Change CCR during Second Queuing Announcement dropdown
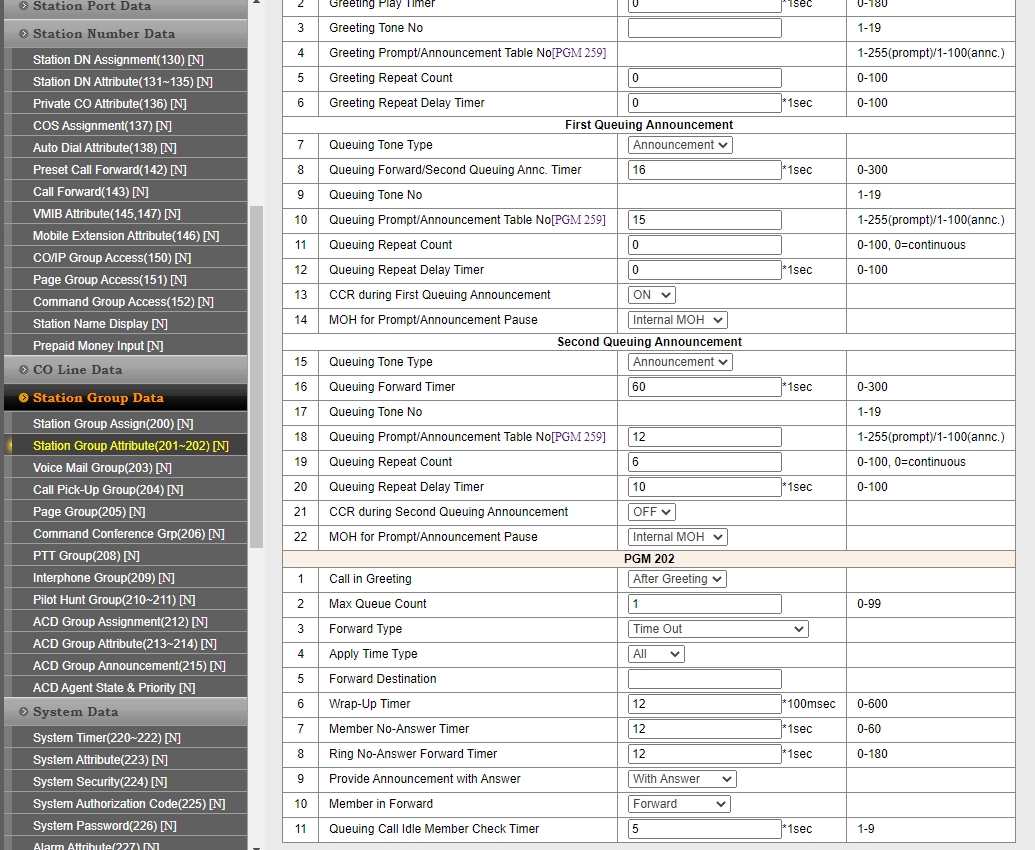Image resolution: width=1035 pixels, height=850 pixels. click(652, 512)
